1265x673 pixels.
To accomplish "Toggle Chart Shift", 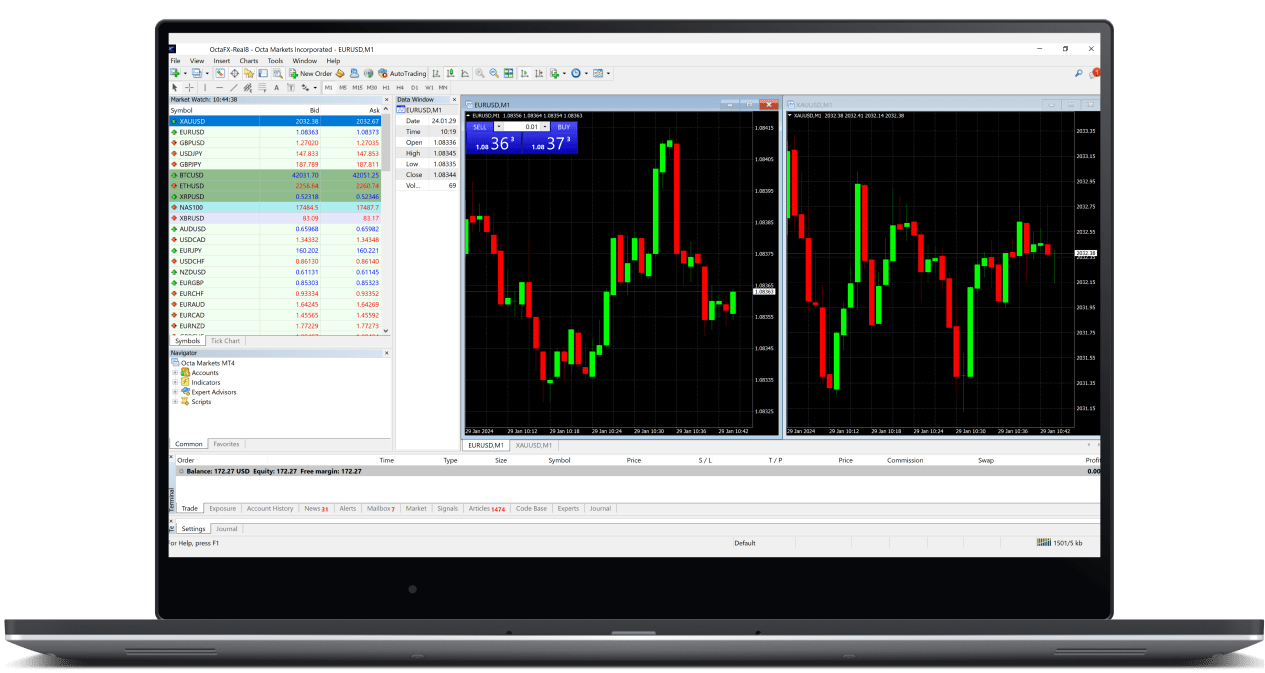I will tap(539, 73).
